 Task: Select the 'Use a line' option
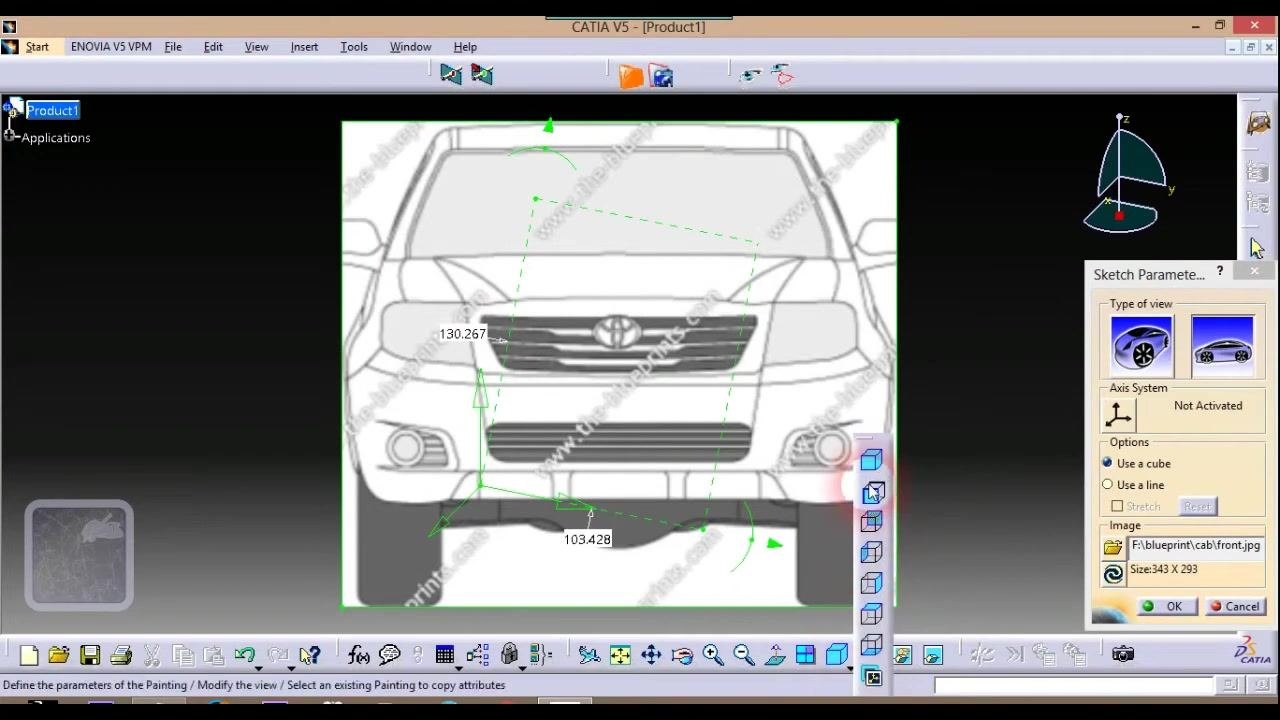tap(1107, 485)
